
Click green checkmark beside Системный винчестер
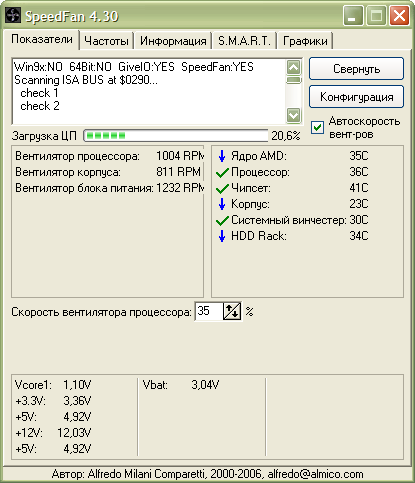tap(222, 220)
